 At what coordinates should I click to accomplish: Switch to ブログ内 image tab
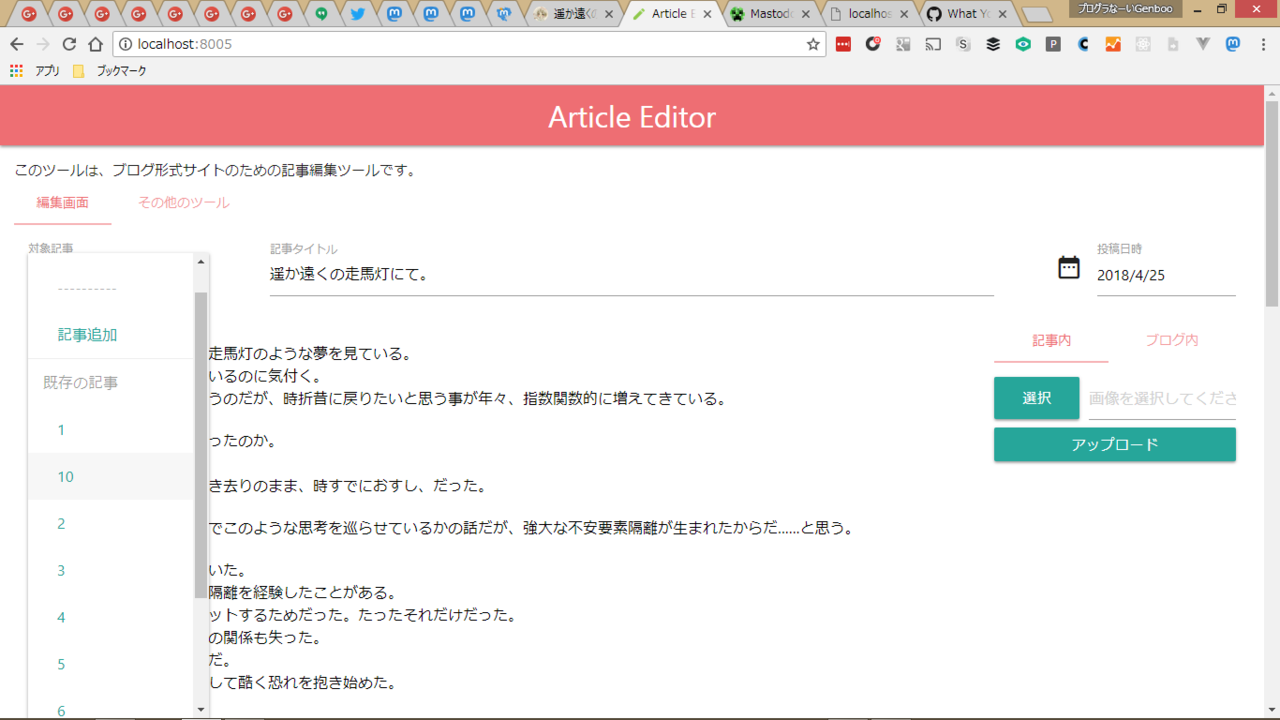coord(1171,340)
